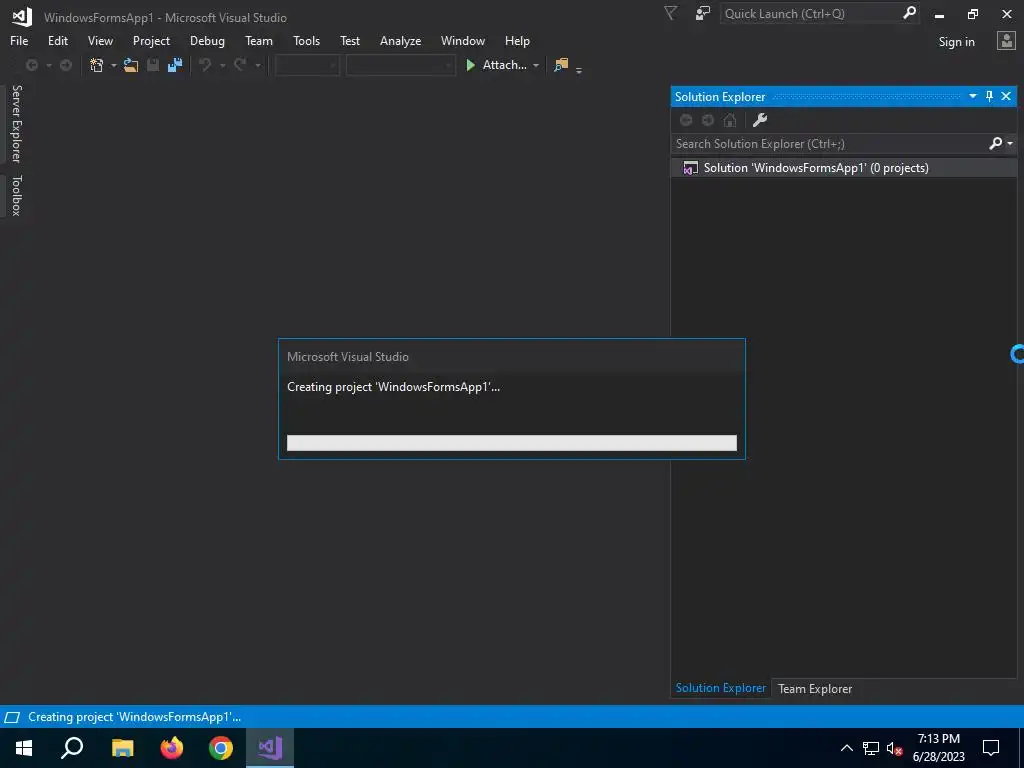Click the Attach... start button
Image resolution: width=1024 pixels, height=768 pixels.
pos(496,65)
